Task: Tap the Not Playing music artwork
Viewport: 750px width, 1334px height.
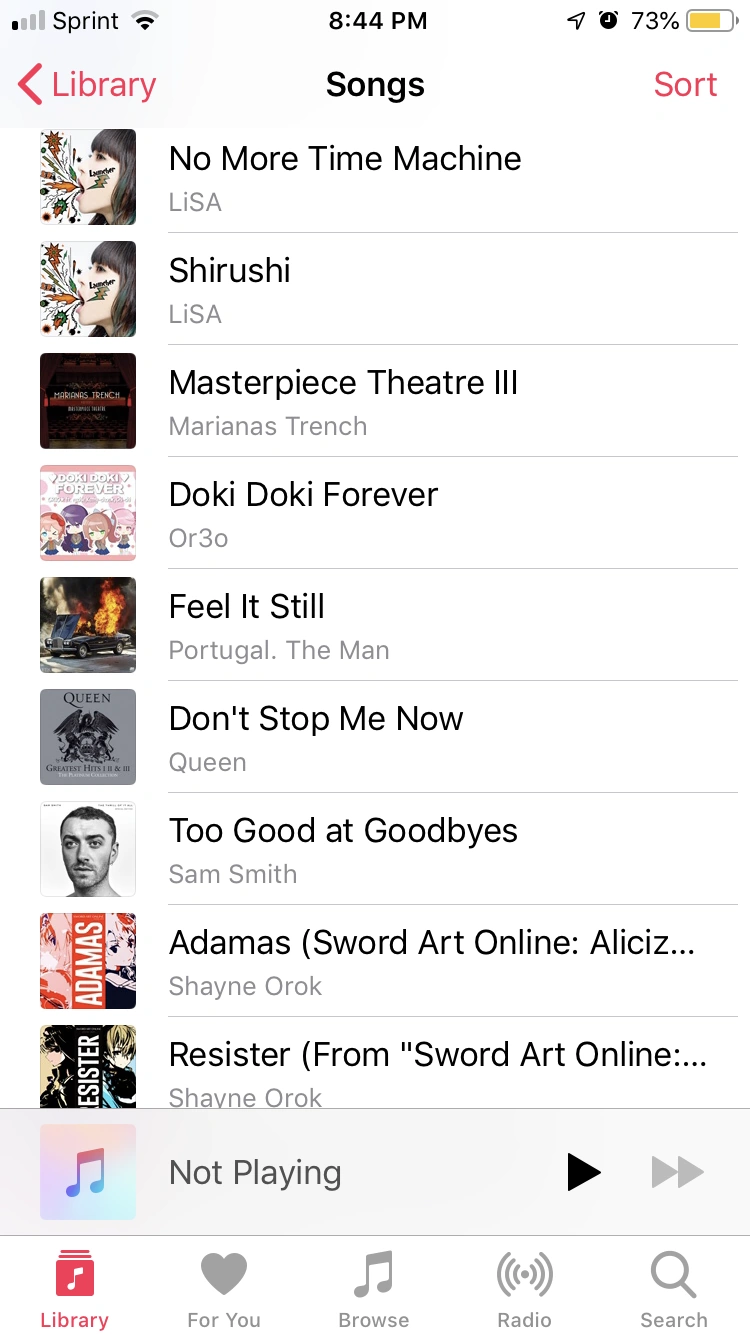Action: point(88,1172)
